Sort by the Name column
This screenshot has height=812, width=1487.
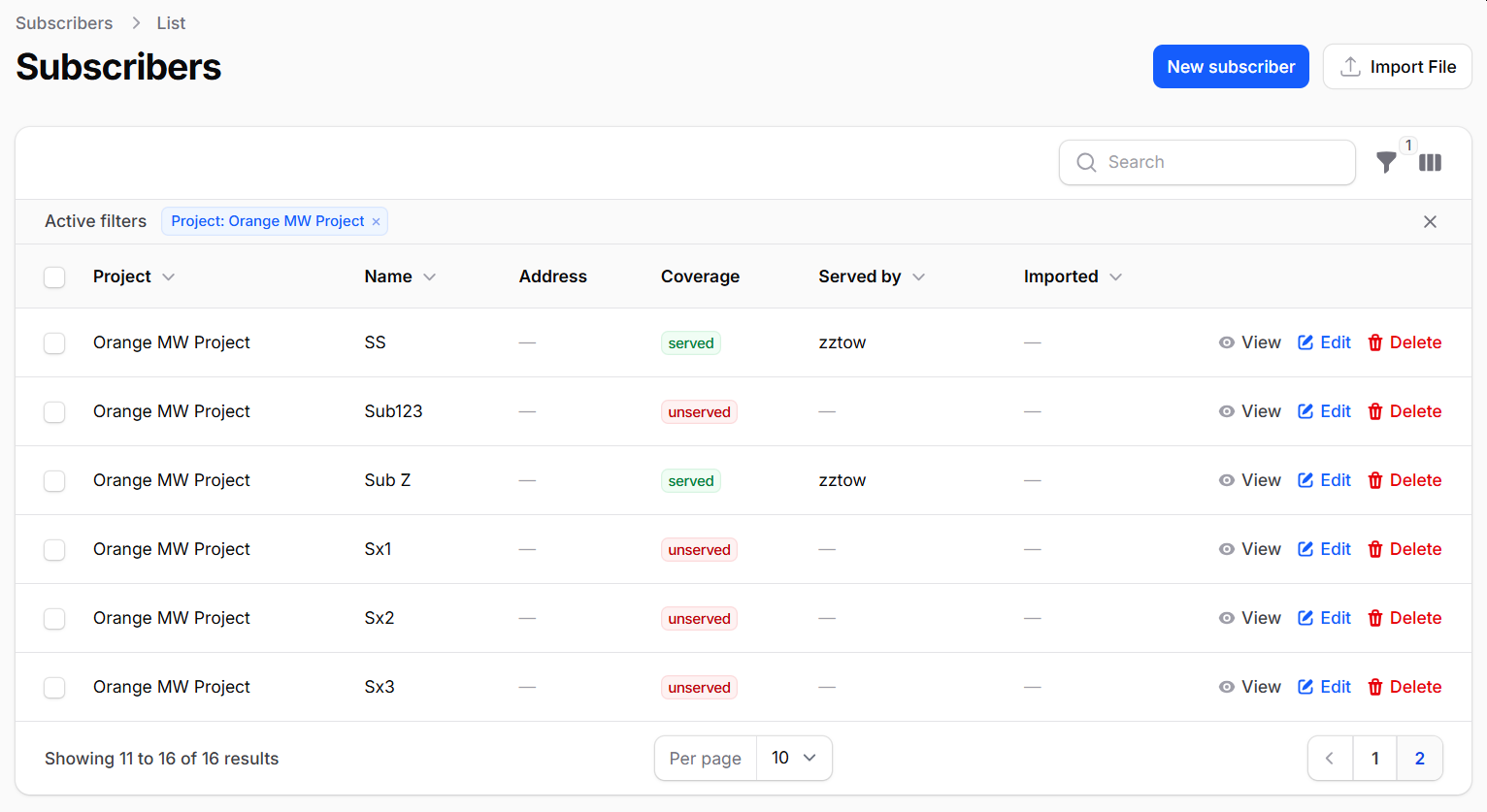[x=400, y=276]
